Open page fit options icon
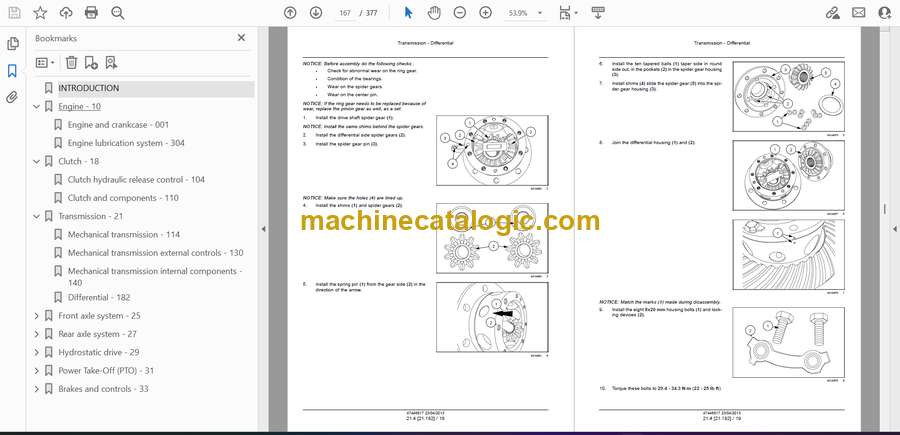 (565, 13)
